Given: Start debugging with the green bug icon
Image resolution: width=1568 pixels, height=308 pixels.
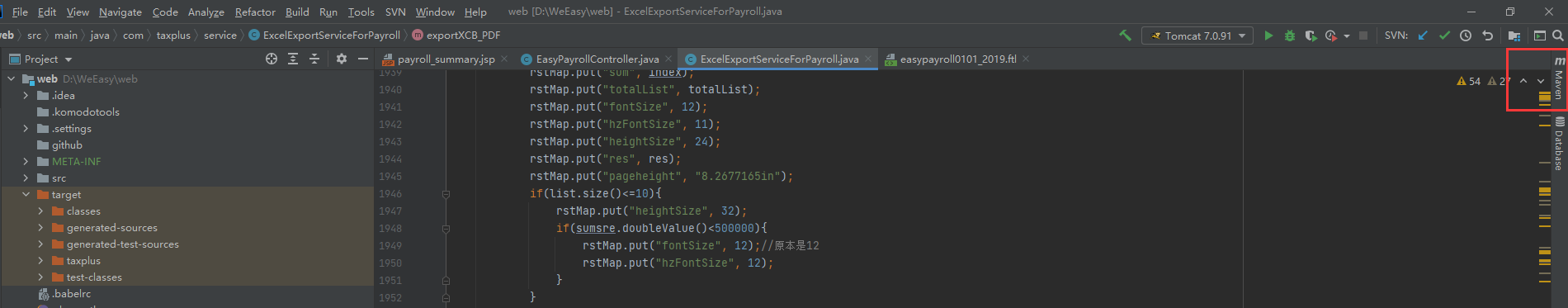Looking at the screenshot, I should (1289, 36).
